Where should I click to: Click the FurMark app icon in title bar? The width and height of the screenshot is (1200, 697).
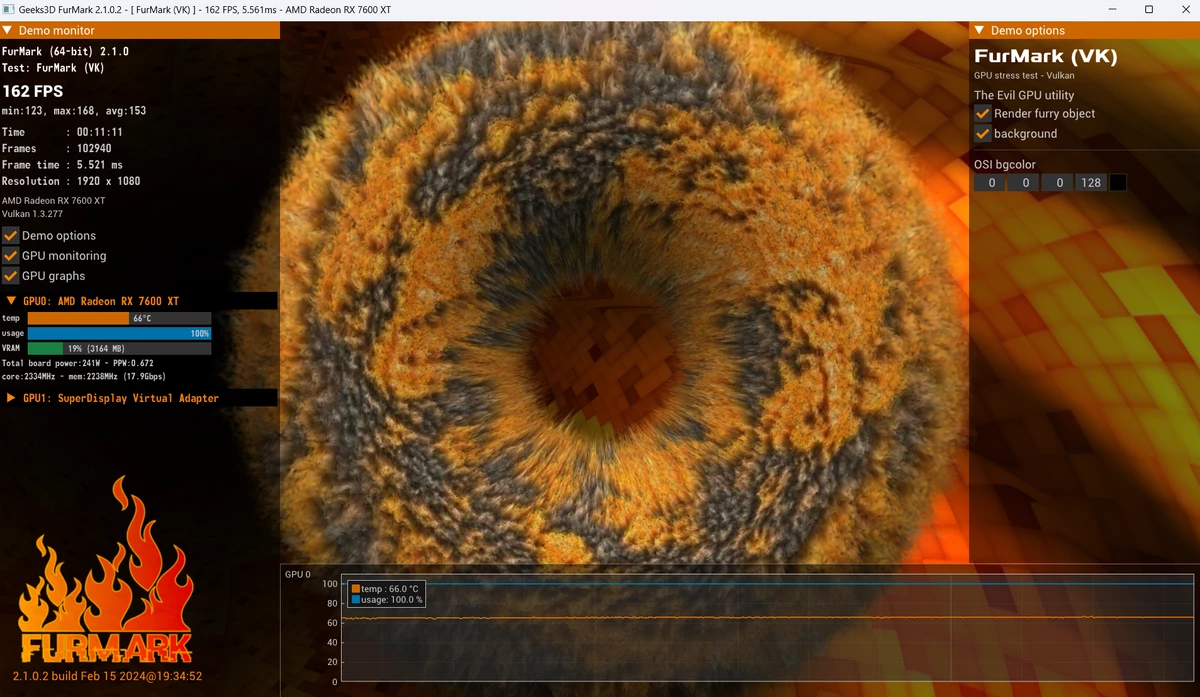(x=9, y=9)
